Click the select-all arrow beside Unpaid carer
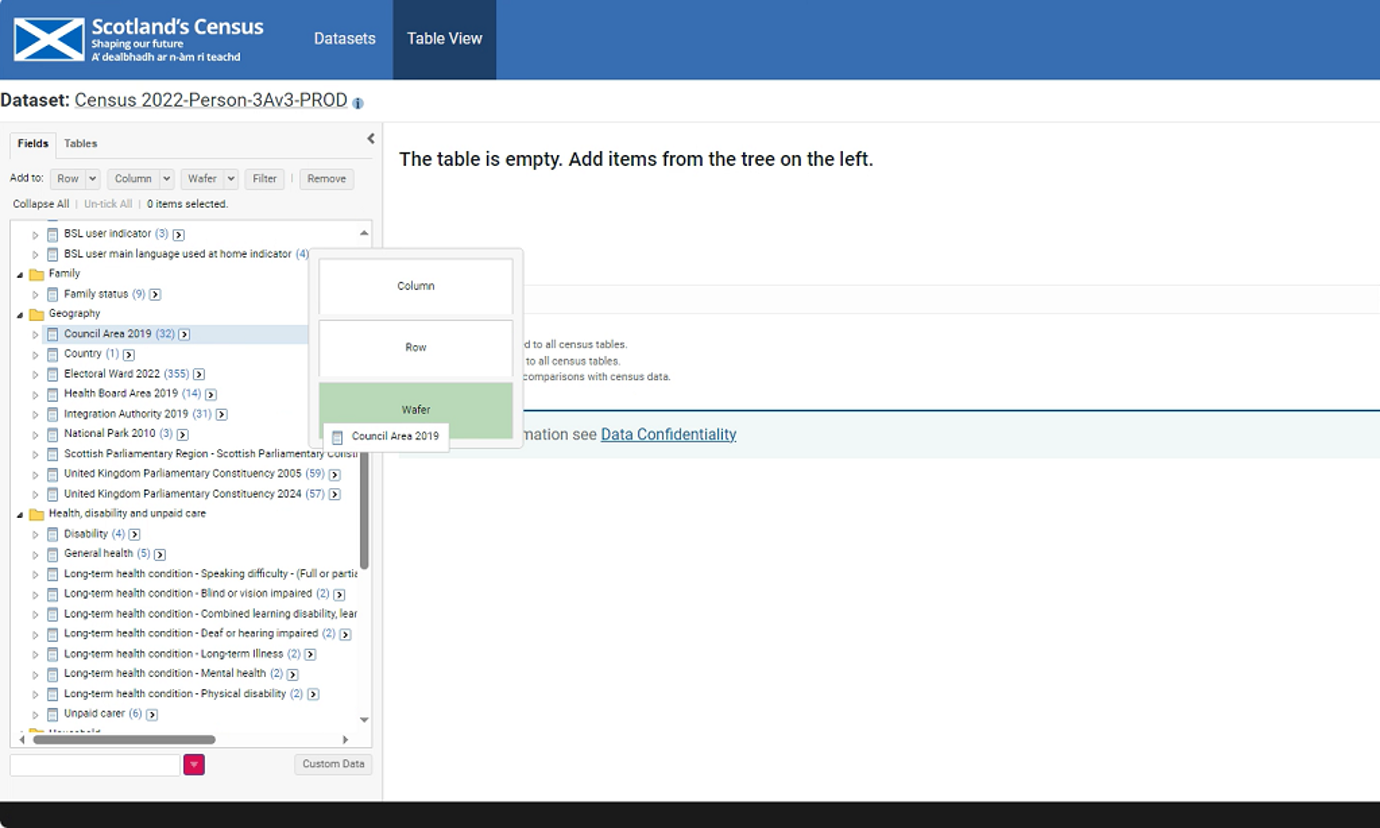Viewport: 1380px width, 828px height. click(152, 714)
